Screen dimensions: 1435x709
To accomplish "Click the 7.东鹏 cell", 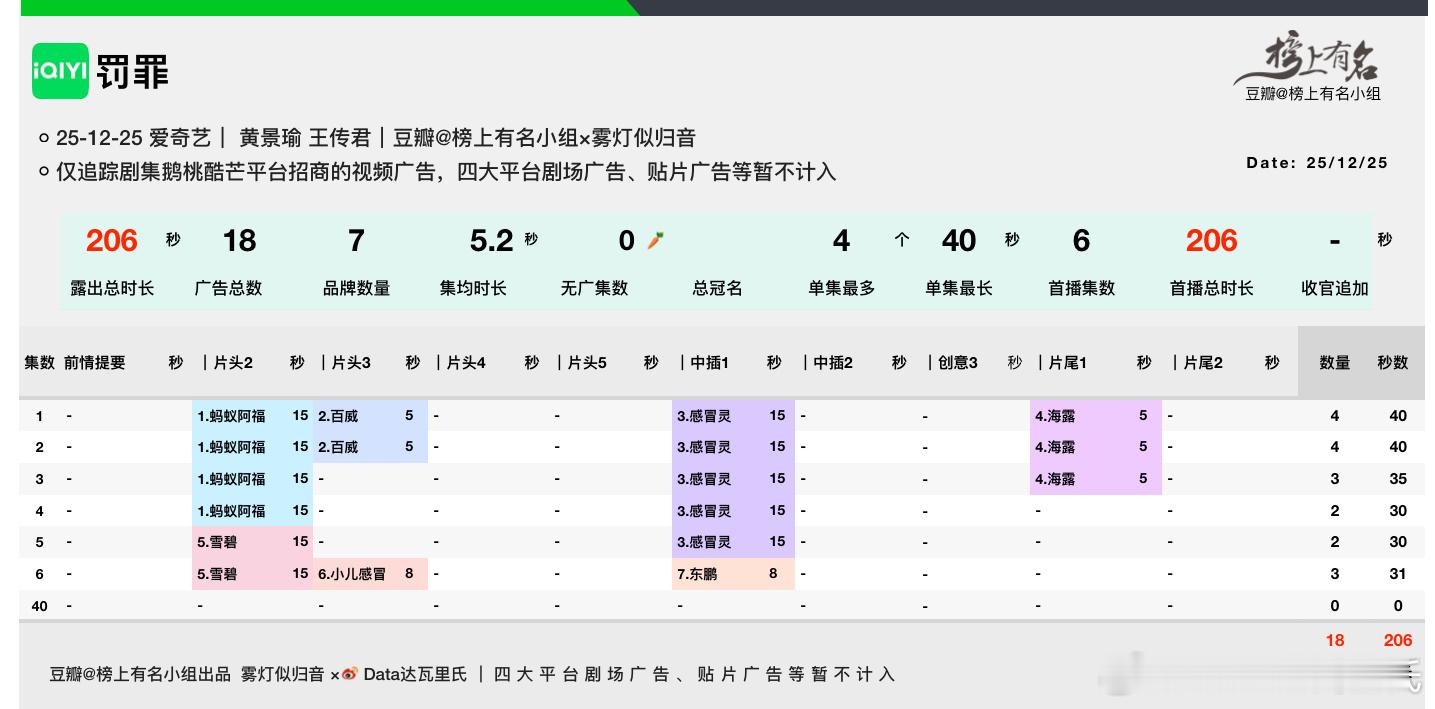I will [697, 574].
